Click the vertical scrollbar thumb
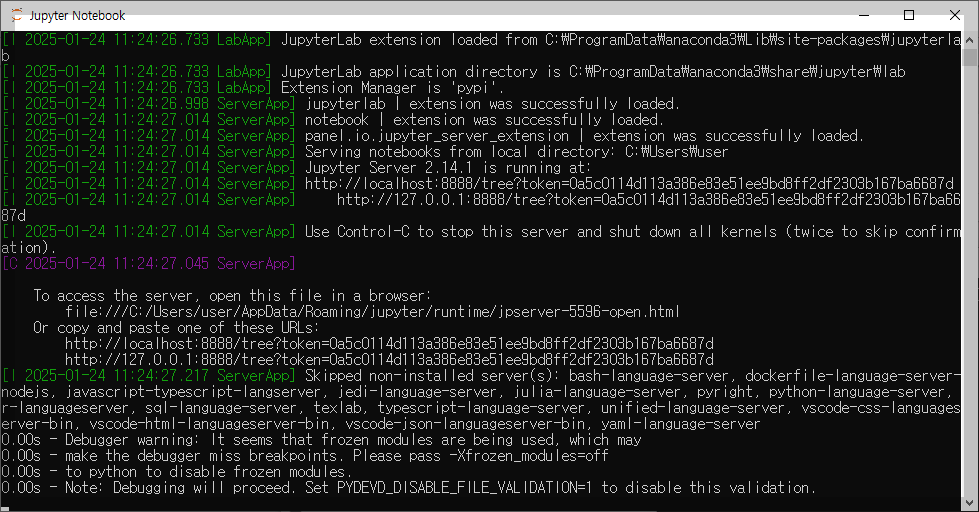This screenshot has width=979, height=512. tap(970, 57)
